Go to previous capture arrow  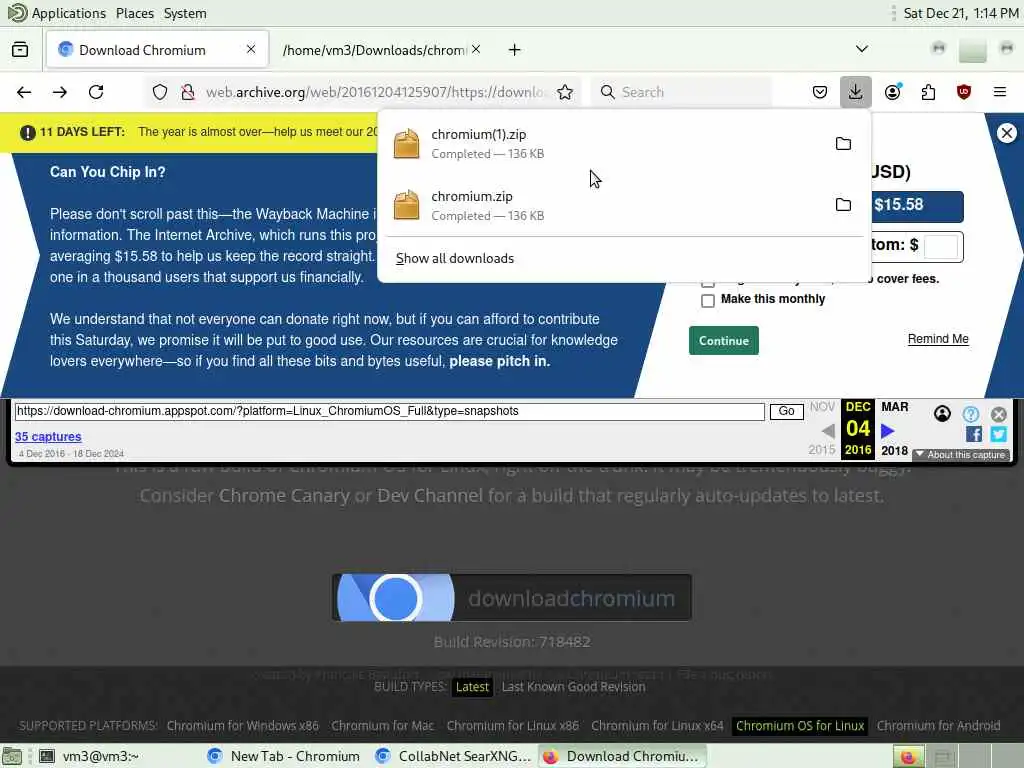828,431
